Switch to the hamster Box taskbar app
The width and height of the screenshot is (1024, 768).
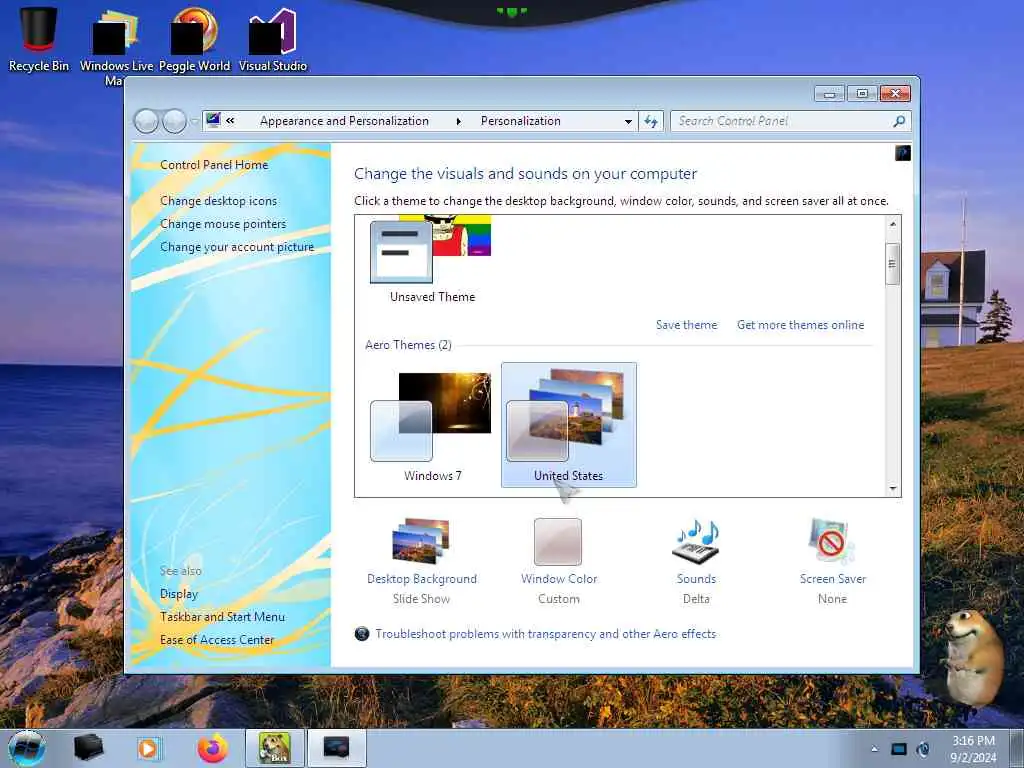(x=275, y=748)
